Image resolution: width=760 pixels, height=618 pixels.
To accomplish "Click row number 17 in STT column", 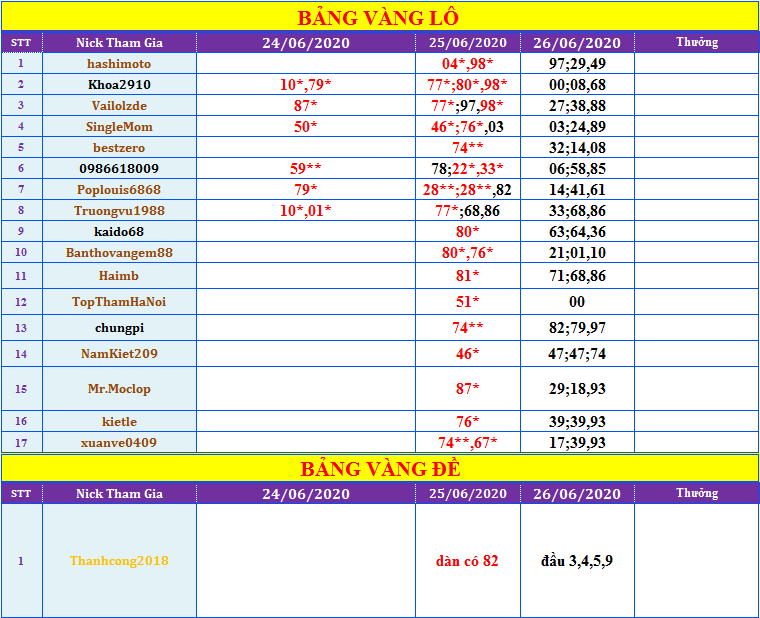I will [21, 443].
